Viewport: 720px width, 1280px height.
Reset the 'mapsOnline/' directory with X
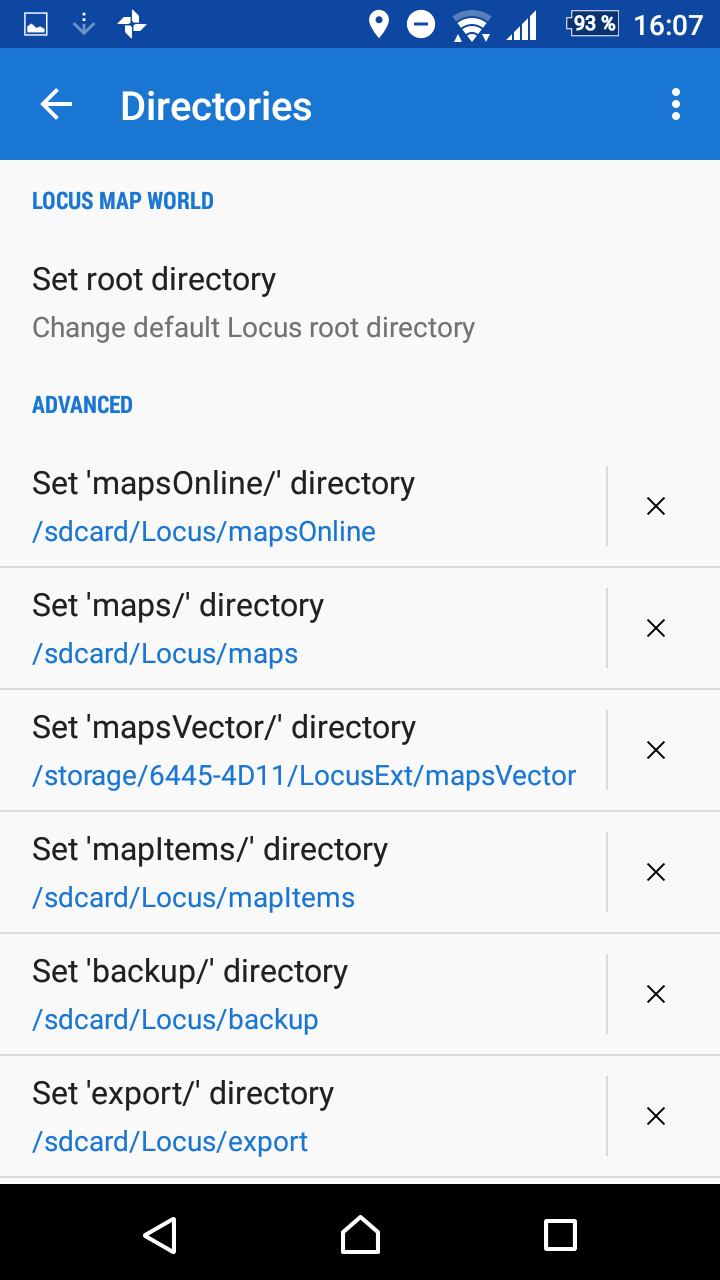click(656, 506)
